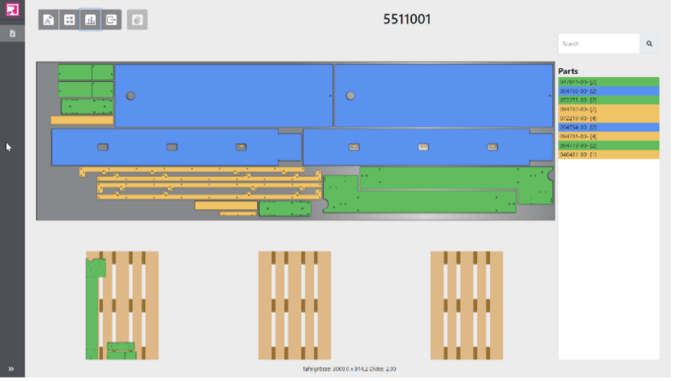Click the drawing file toolbar icon
The height and width of the screenshot is (381, 674).
(49, 20)
